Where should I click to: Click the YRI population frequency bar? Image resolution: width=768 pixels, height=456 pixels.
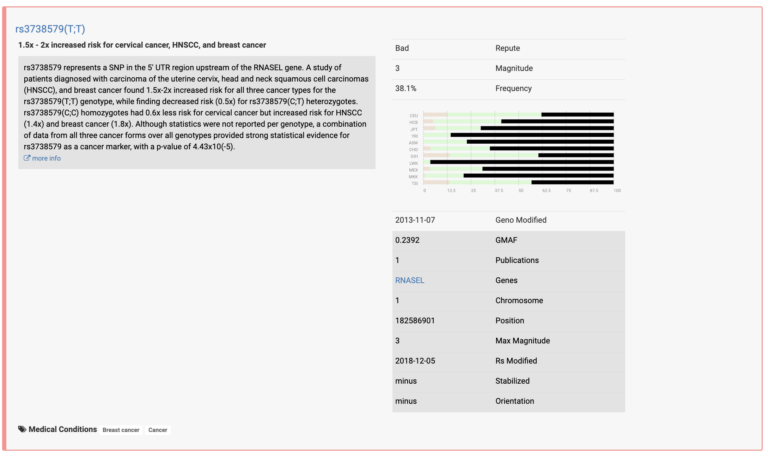[518, 135]
